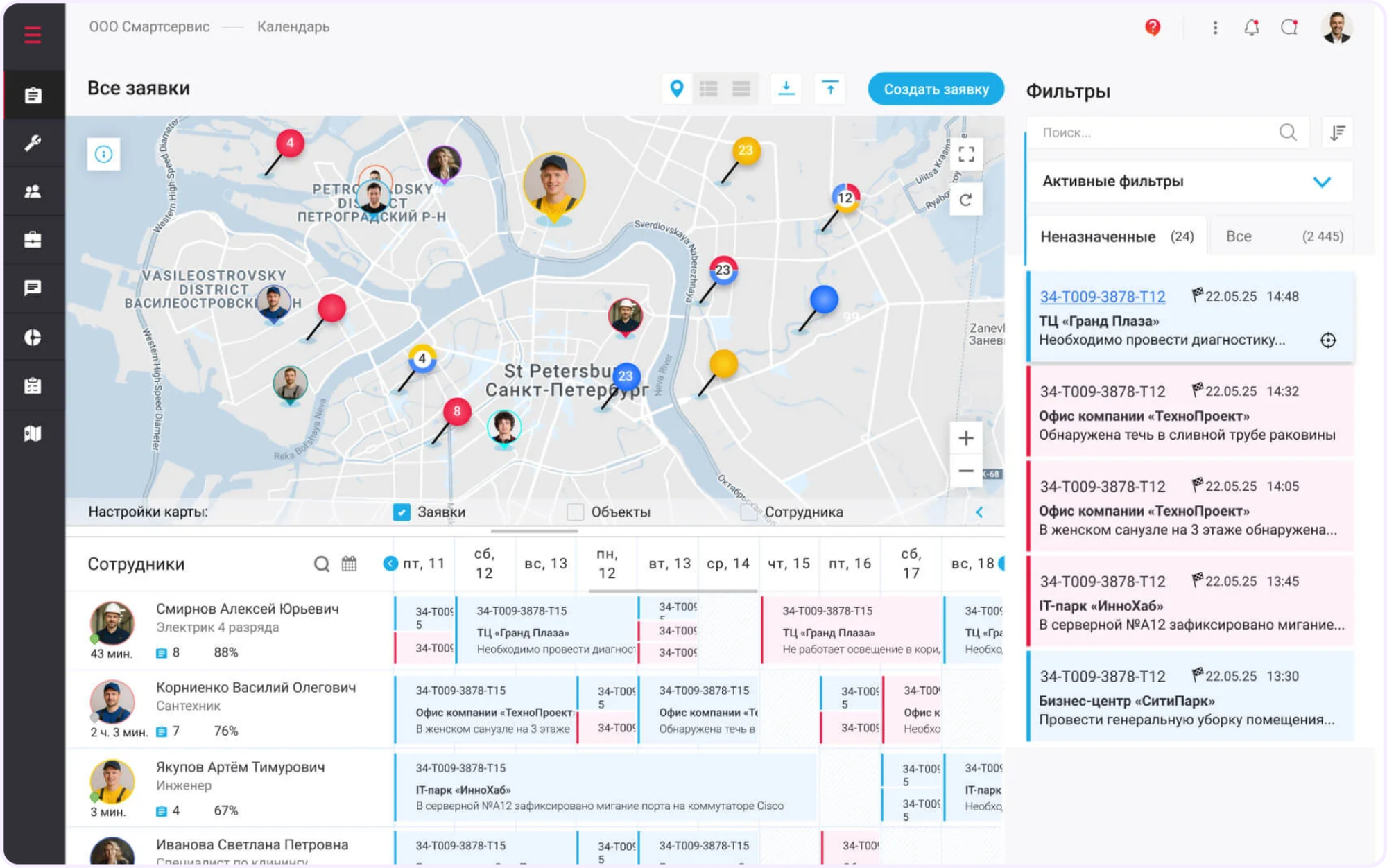Screen dimensions: 1387x868
Task: Open the calendar schedule sidebar icon
Action: [x=33, y=385]
